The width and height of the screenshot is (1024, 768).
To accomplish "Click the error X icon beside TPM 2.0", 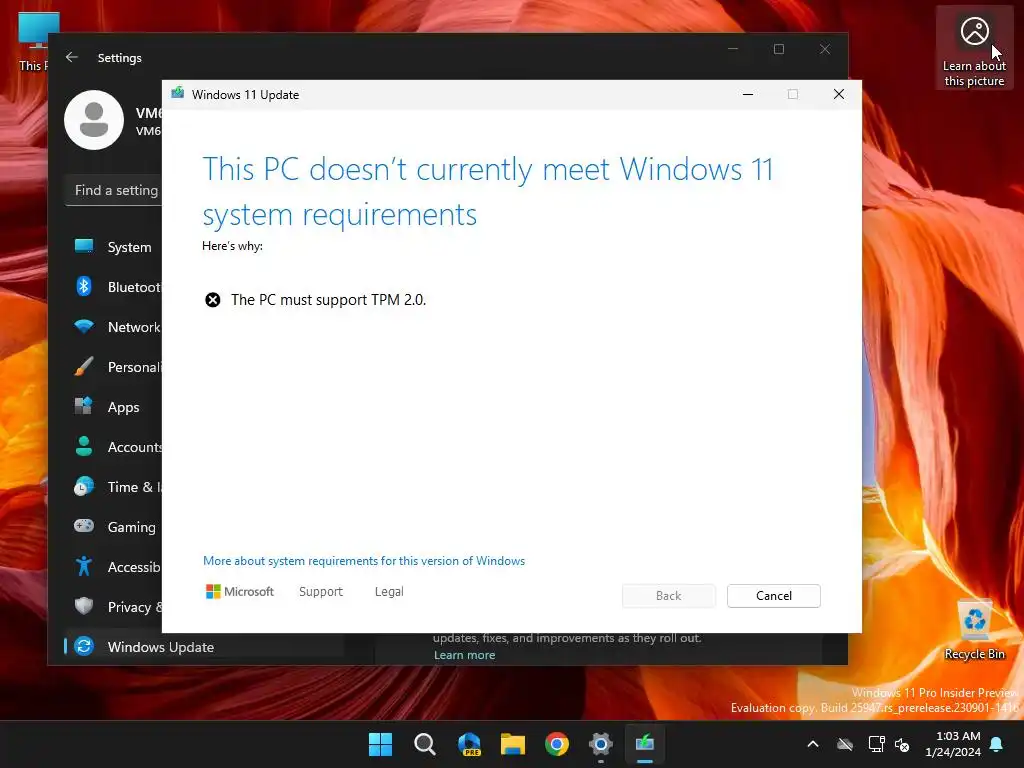I will [x=213, y=300].
